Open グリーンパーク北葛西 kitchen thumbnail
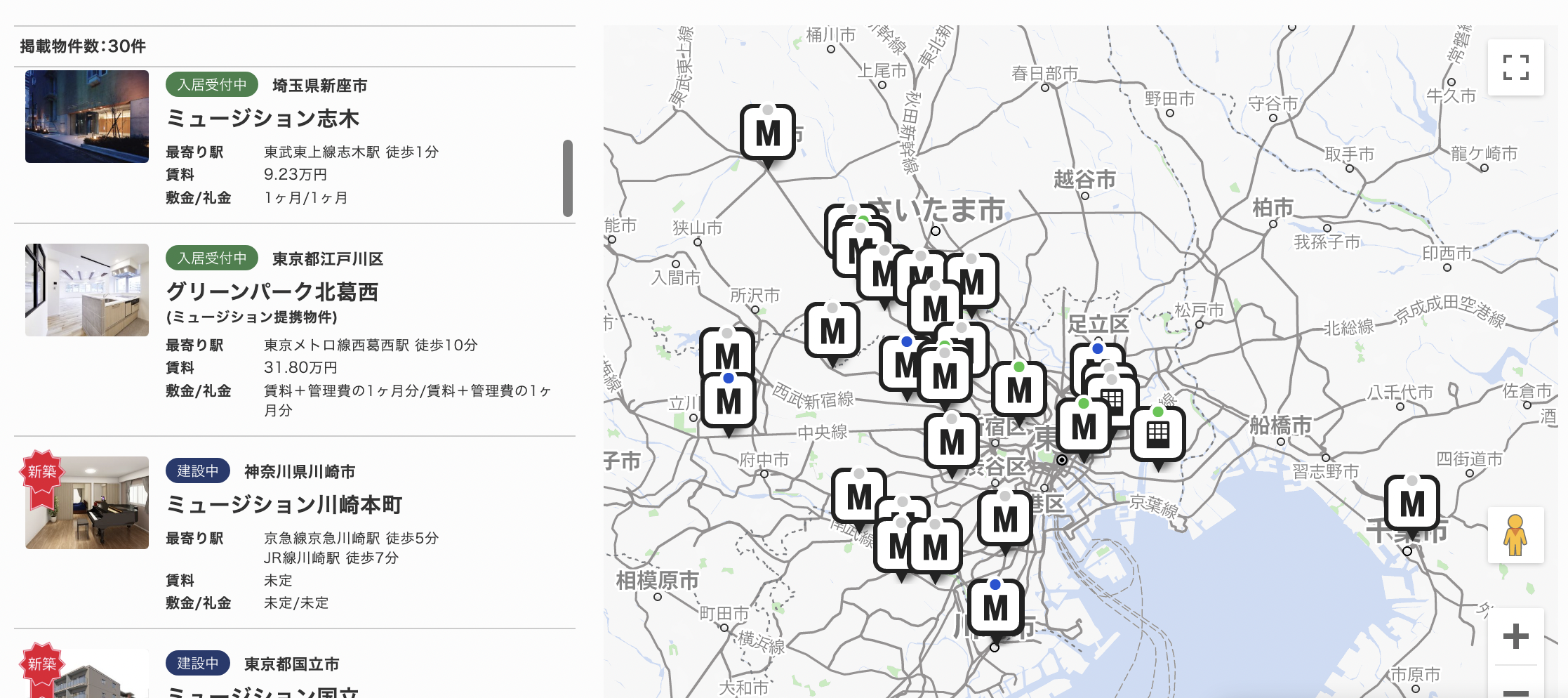1568x698 pixels. (87, 290)
